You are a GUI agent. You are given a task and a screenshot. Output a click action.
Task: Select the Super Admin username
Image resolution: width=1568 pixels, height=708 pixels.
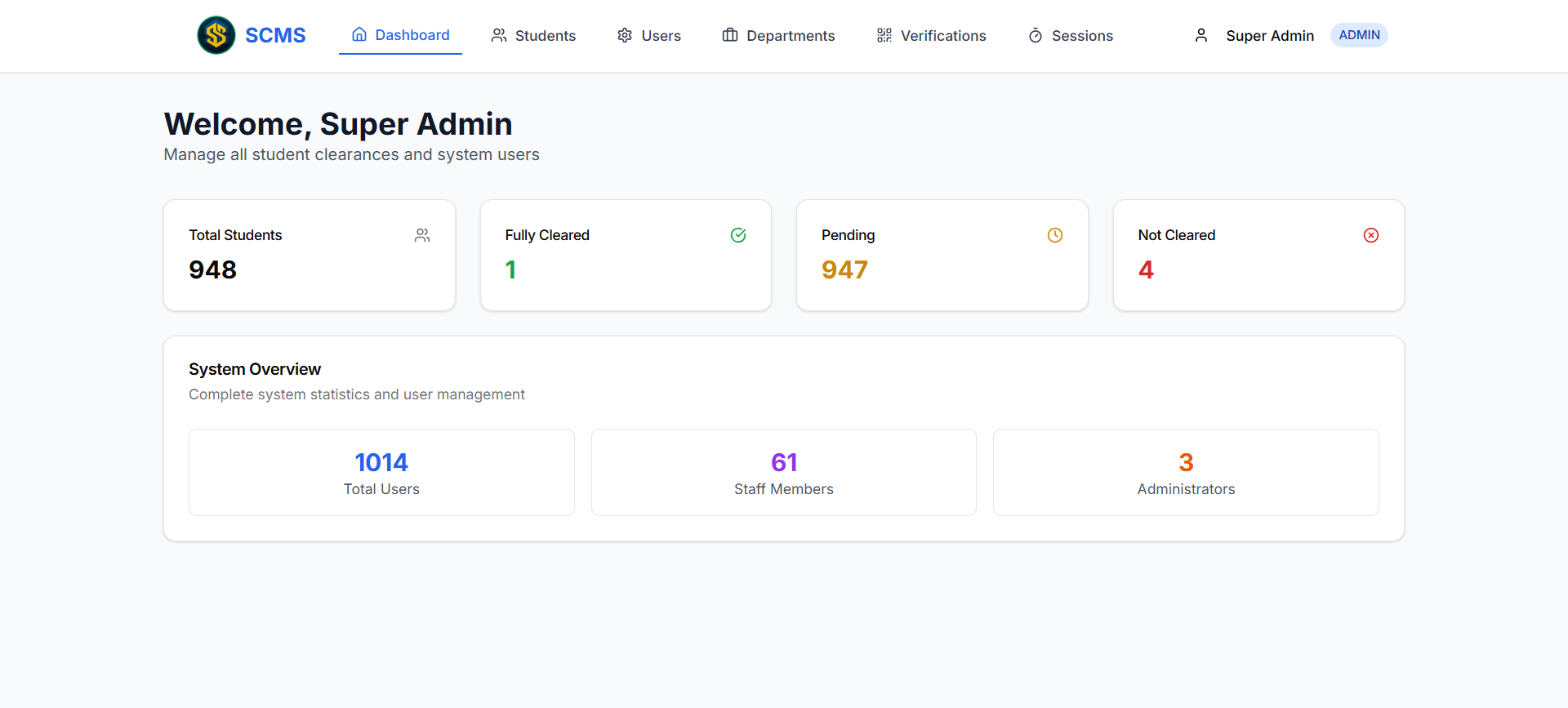pyautogui.click(x=1270, y=36)
